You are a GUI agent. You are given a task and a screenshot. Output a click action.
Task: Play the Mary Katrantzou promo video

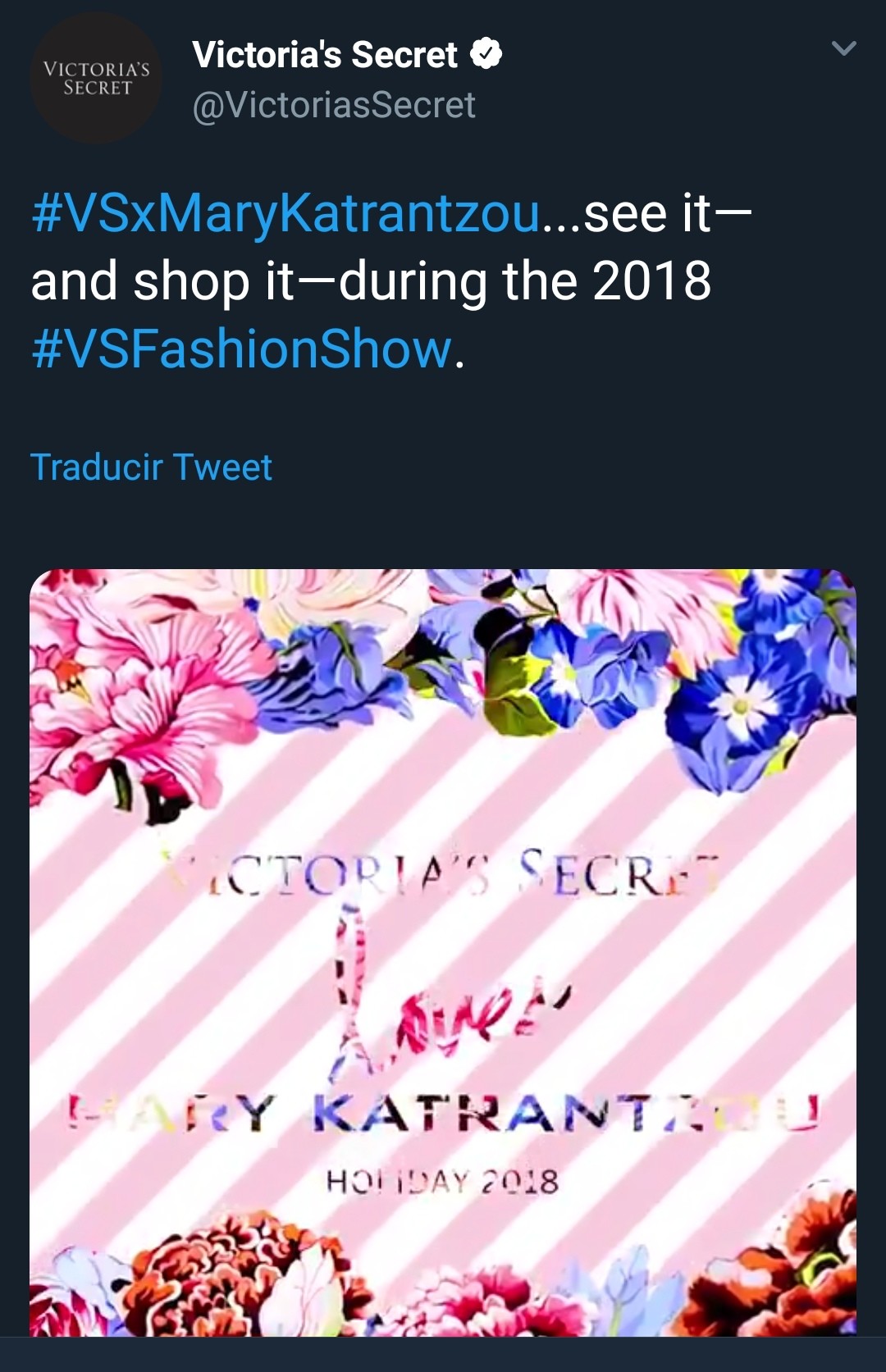443,953
